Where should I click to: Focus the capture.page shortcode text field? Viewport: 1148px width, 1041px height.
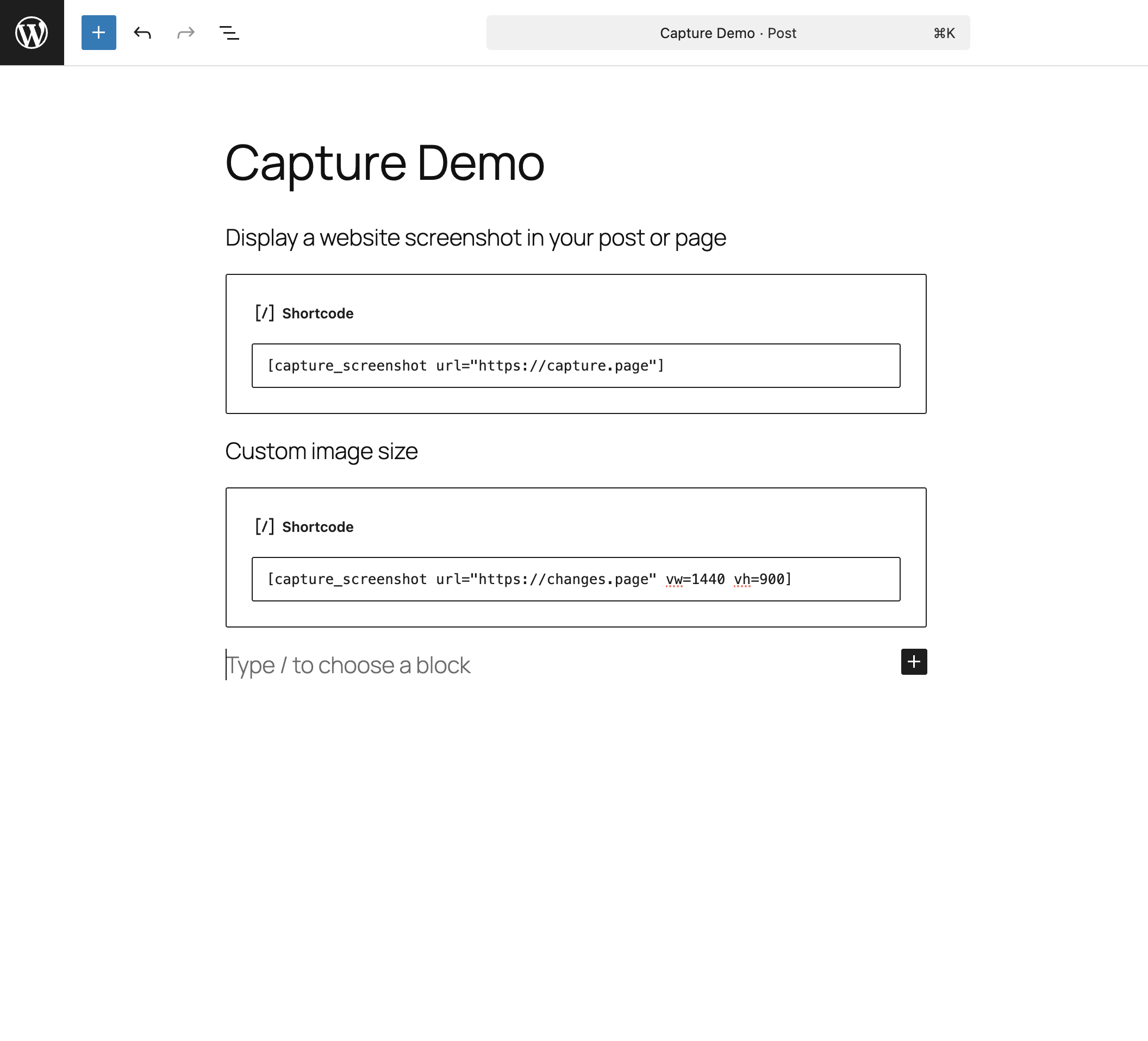coord(575,366)
